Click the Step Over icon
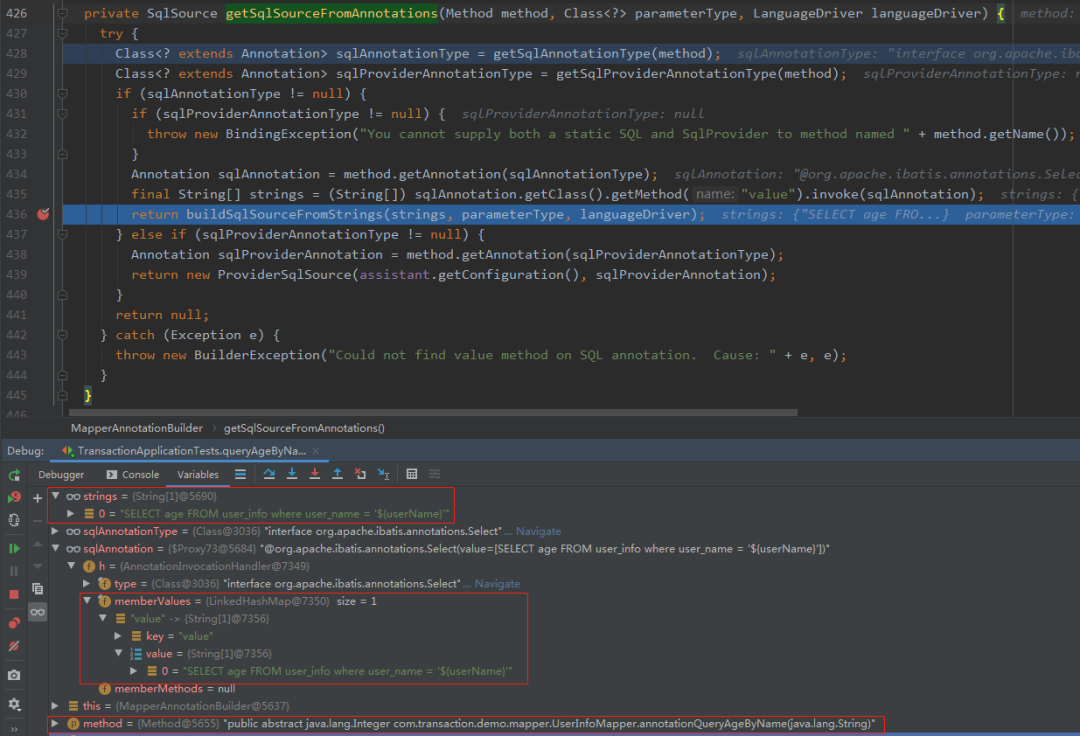Viewport: 1080px width, 736px height. pos(269,474)
